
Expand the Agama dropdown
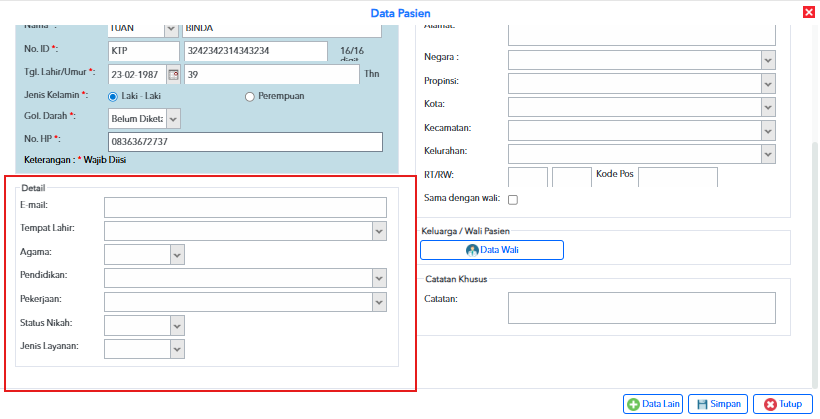tap(177, 255)
